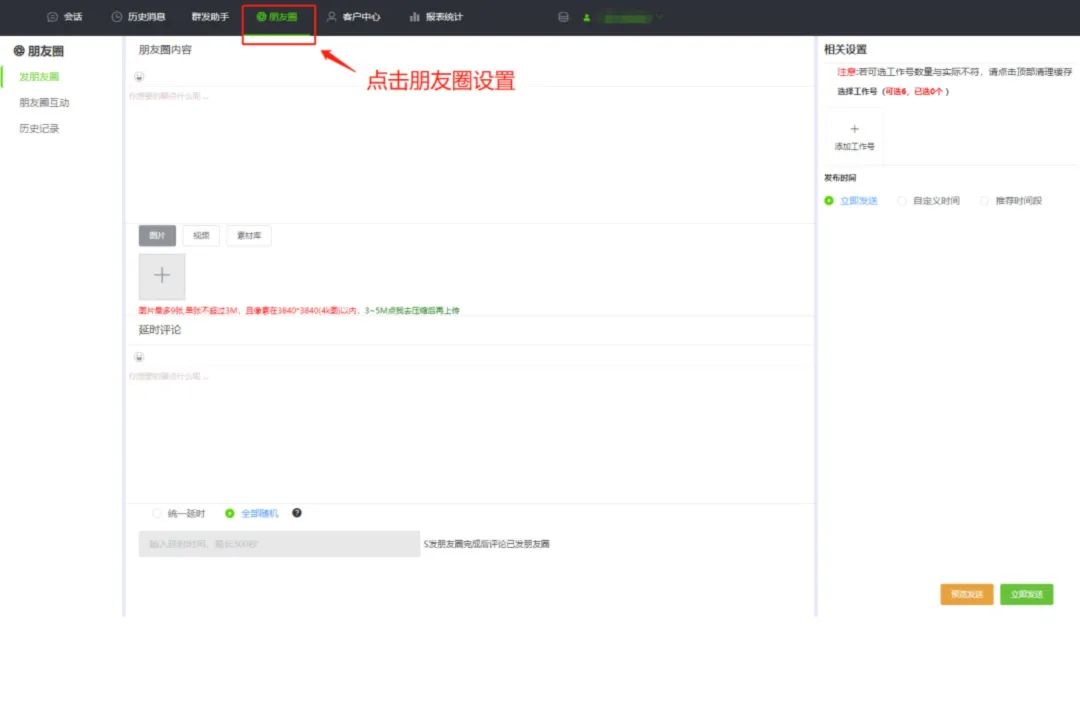Screen dimensions: 1080x719
Task: Click the 预览发送 button
Action: pyautogui.click(x=966, y=594)
